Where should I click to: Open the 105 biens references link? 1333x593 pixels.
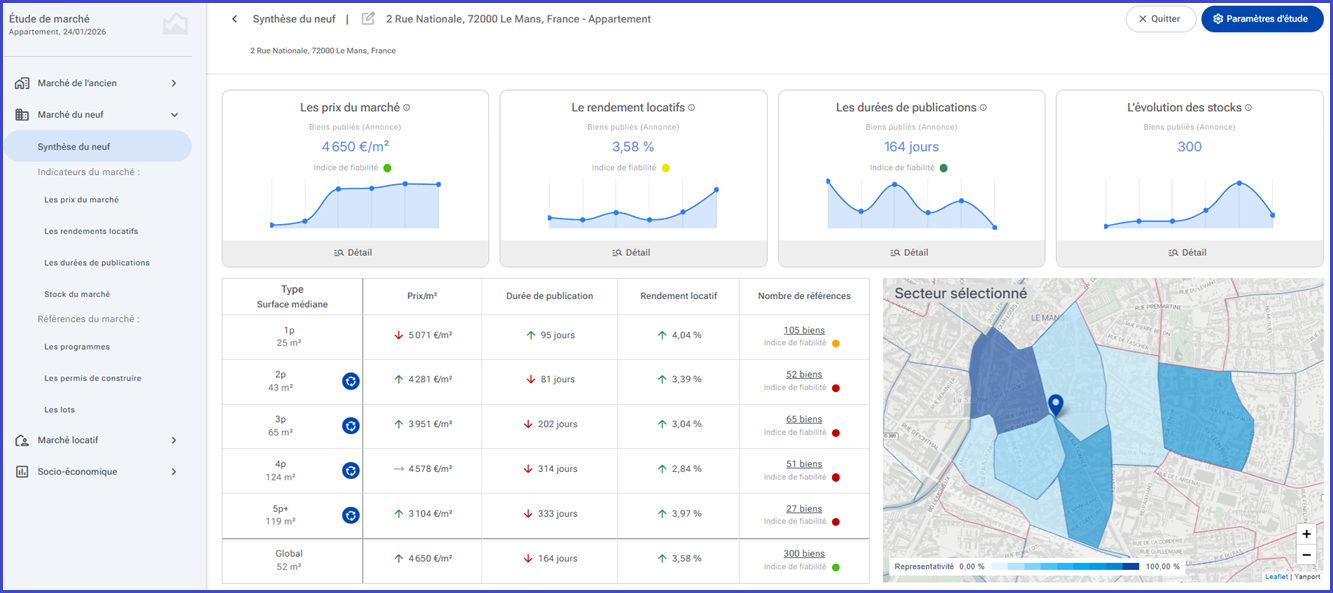(804, 330)
